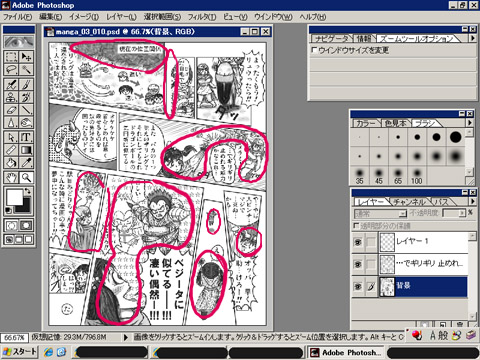
Task: Enable the ウインドウサイズを変更 checkbox
Action: tap(314, 50)
